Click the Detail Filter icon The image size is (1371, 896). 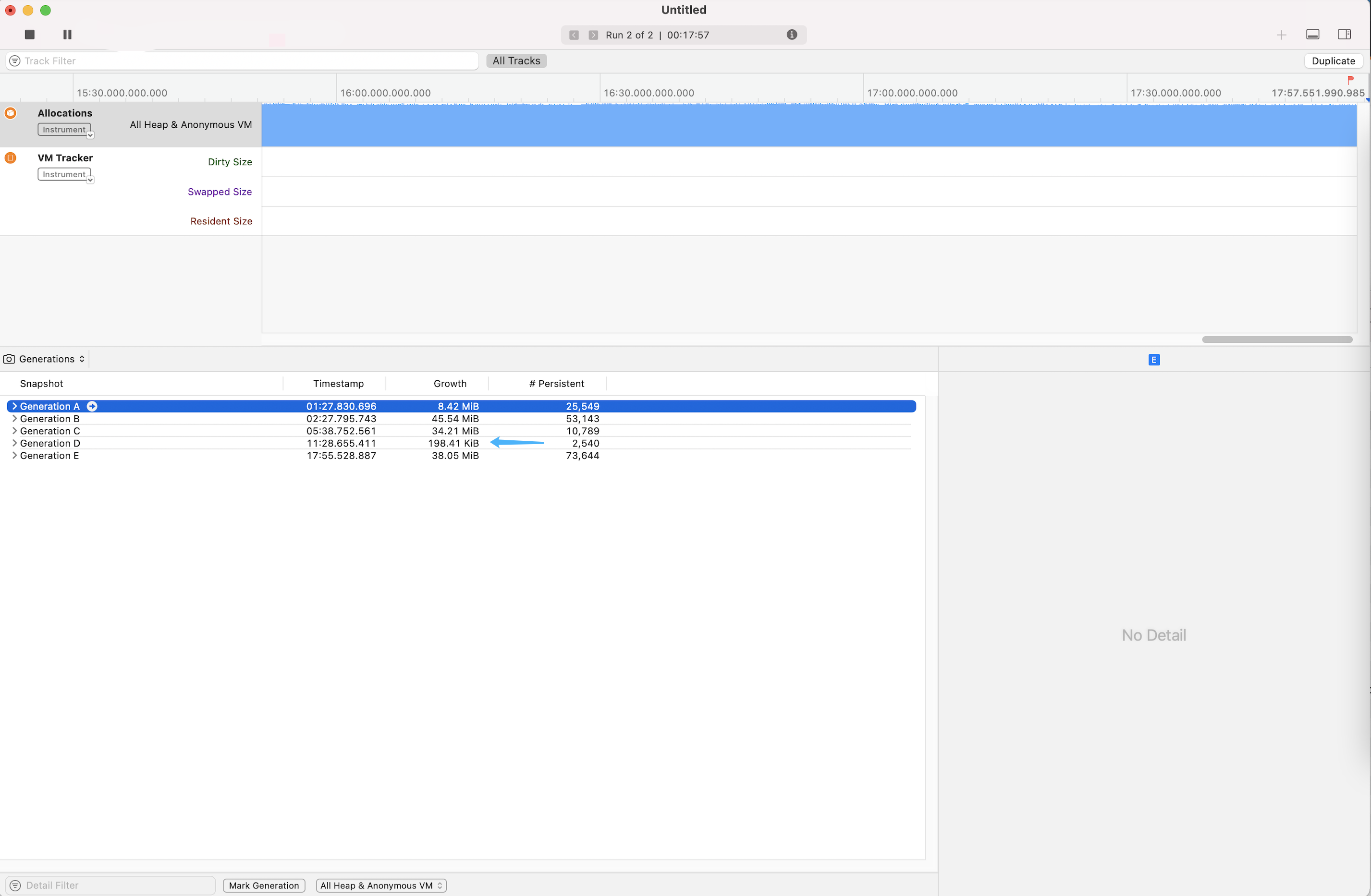click(x=15, y=885)
